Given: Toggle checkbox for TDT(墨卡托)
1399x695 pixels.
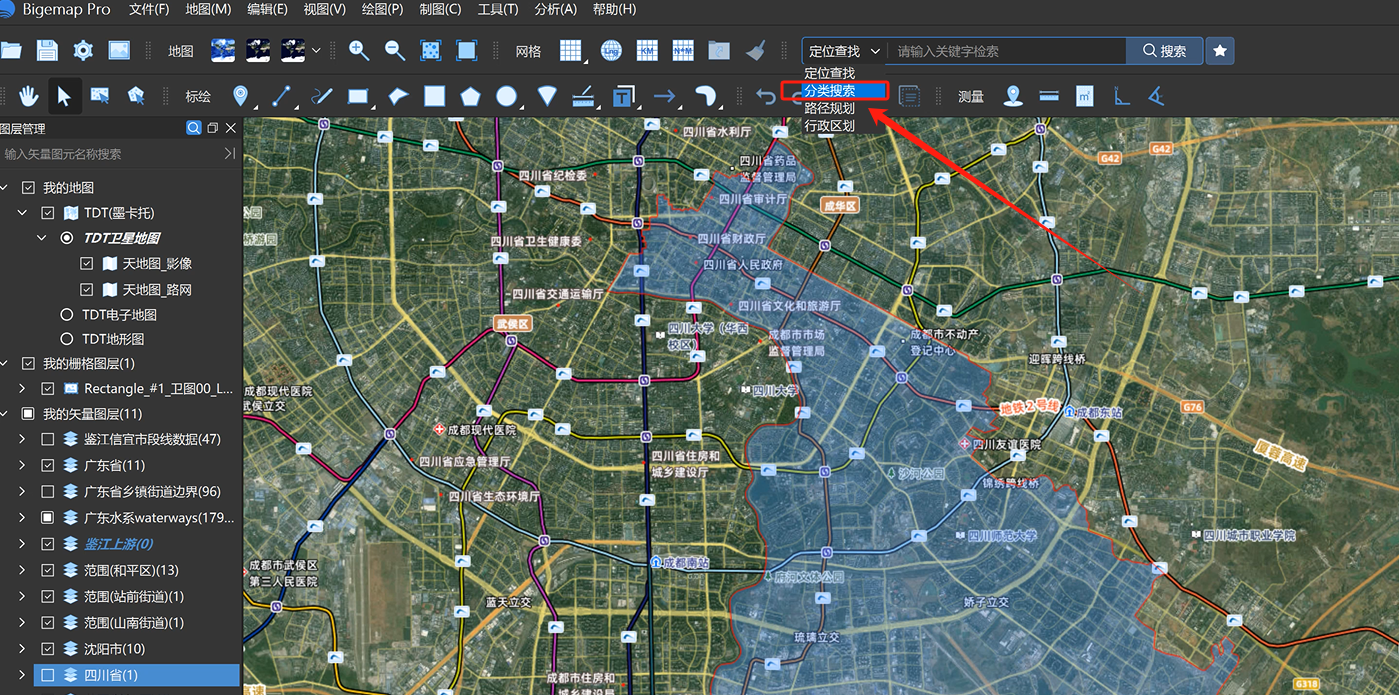Looking at the screenshot, I should pos(48,213).
